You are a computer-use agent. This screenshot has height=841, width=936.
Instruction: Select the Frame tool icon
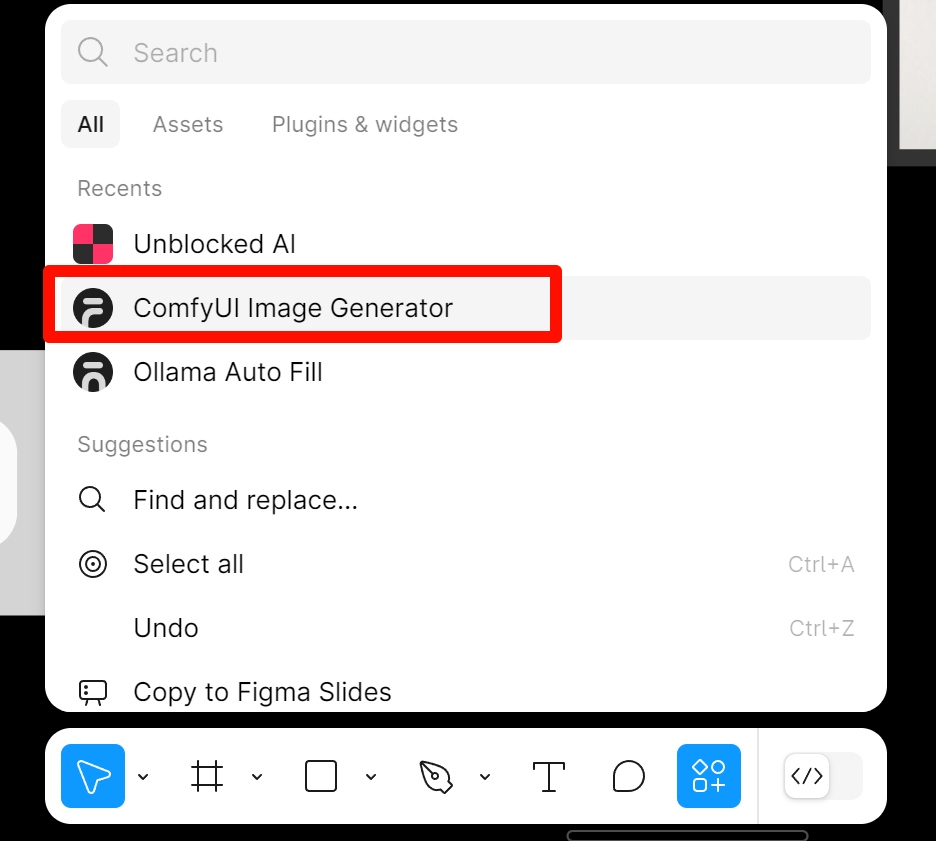click(x=207, y=776)
